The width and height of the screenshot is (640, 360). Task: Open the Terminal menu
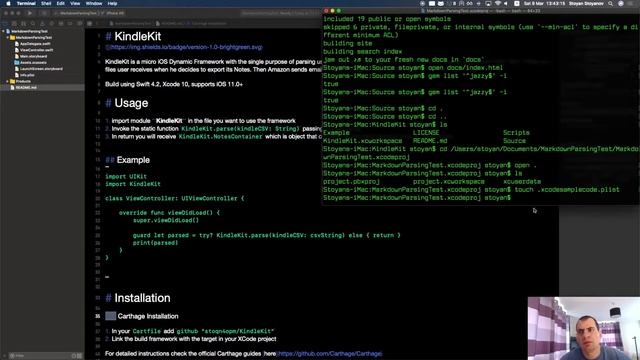click(26, 3)
